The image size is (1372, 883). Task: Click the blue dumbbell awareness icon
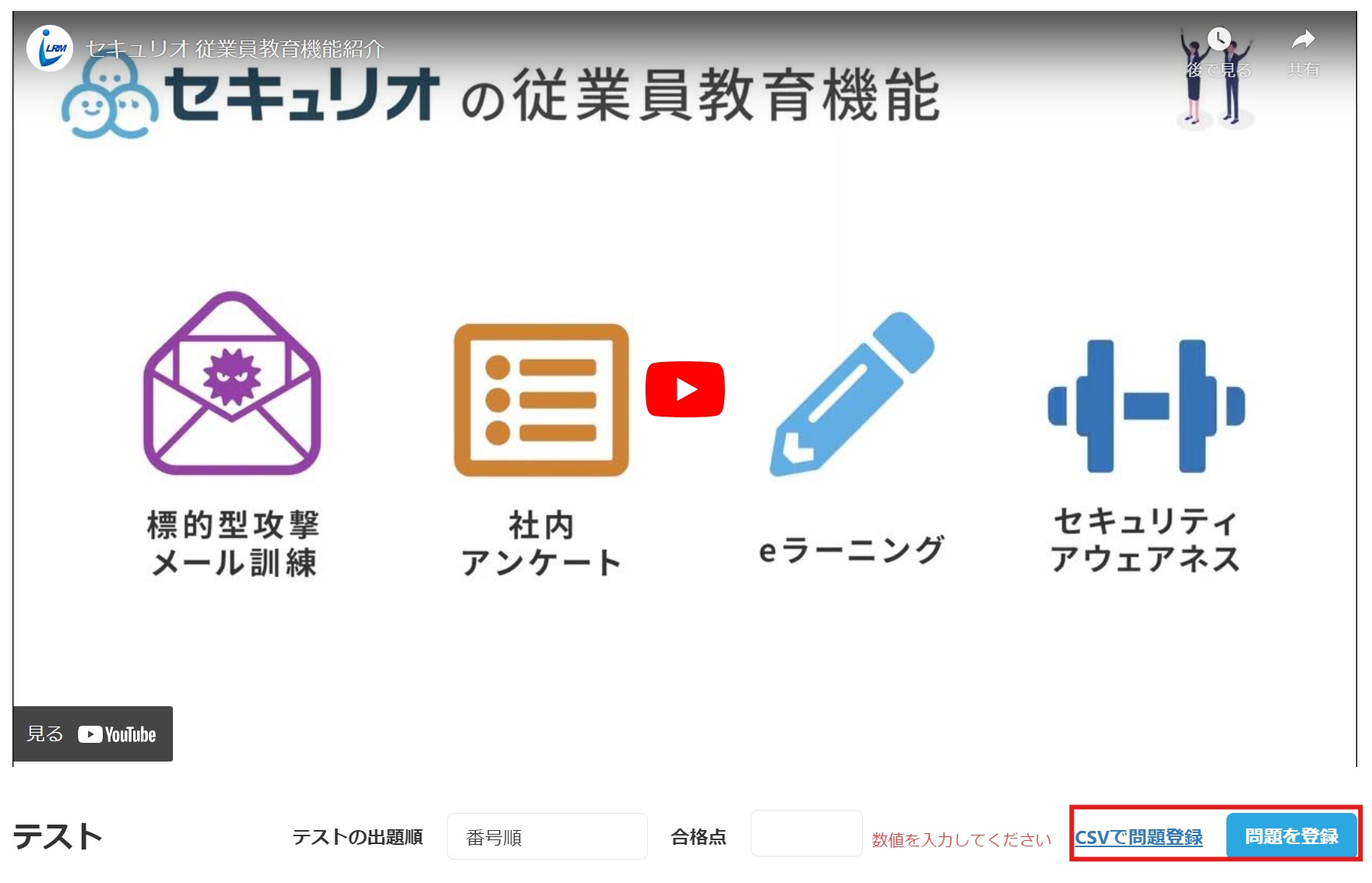click(x=1146, y=406)
